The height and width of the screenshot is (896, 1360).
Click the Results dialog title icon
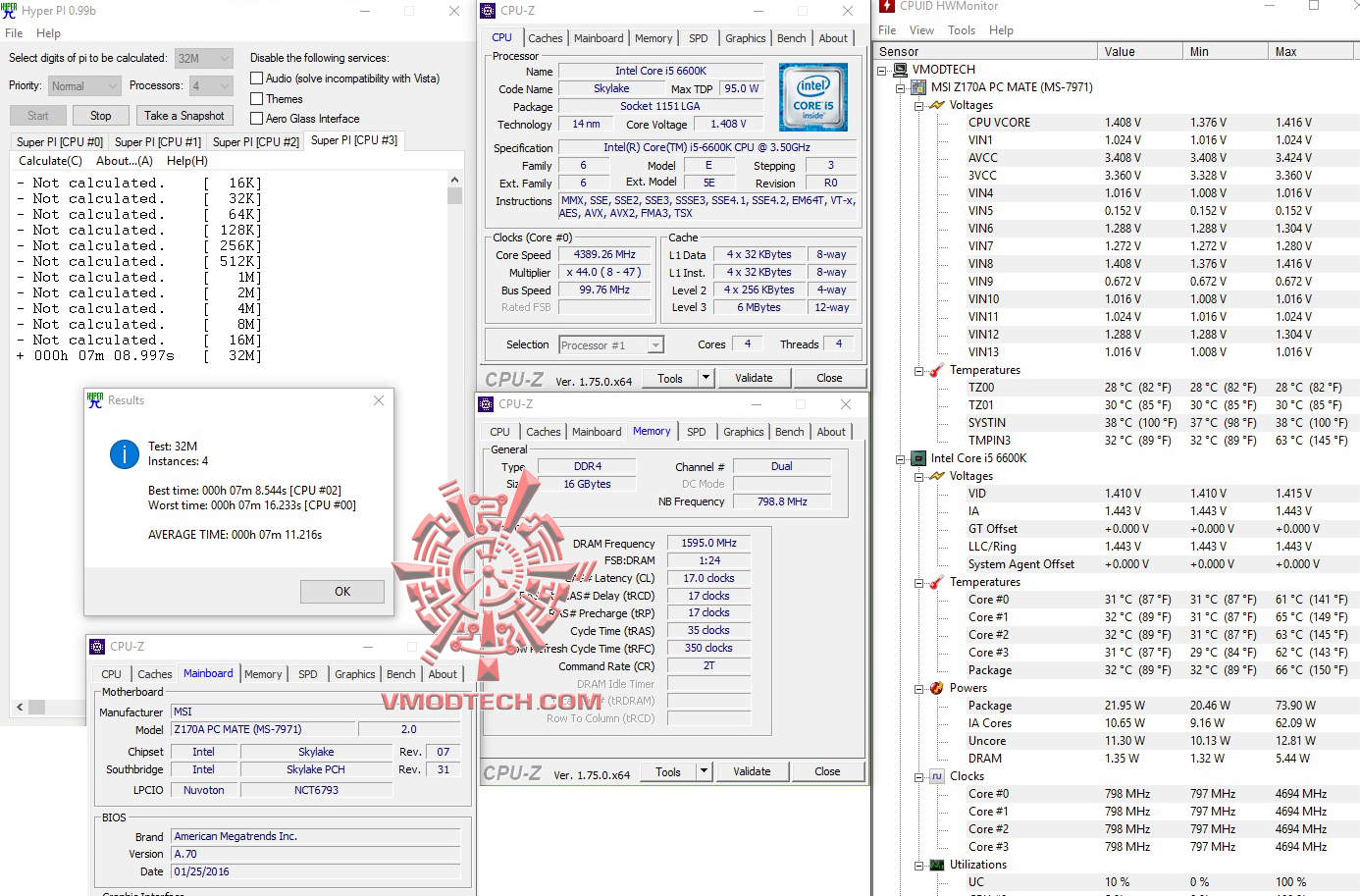tap(95, 400)
